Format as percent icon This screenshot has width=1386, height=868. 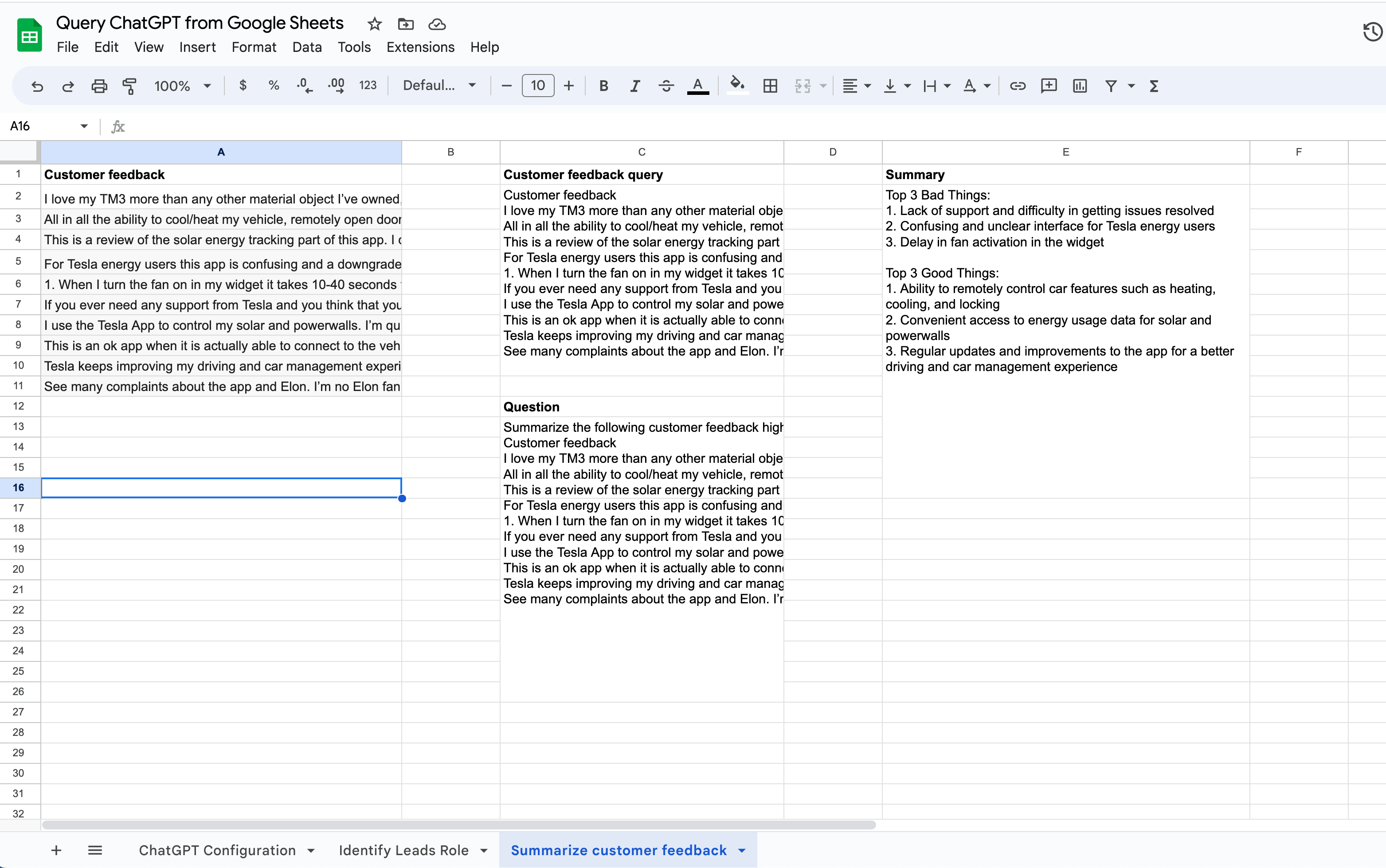pos(274,86)
